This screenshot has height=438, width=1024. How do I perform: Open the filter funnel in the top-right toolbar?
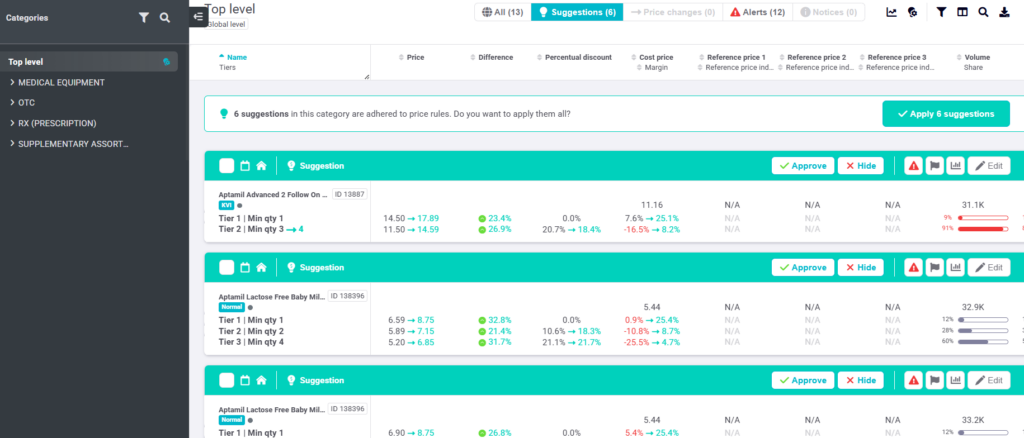pyautogui.click(x=941, y=12)
